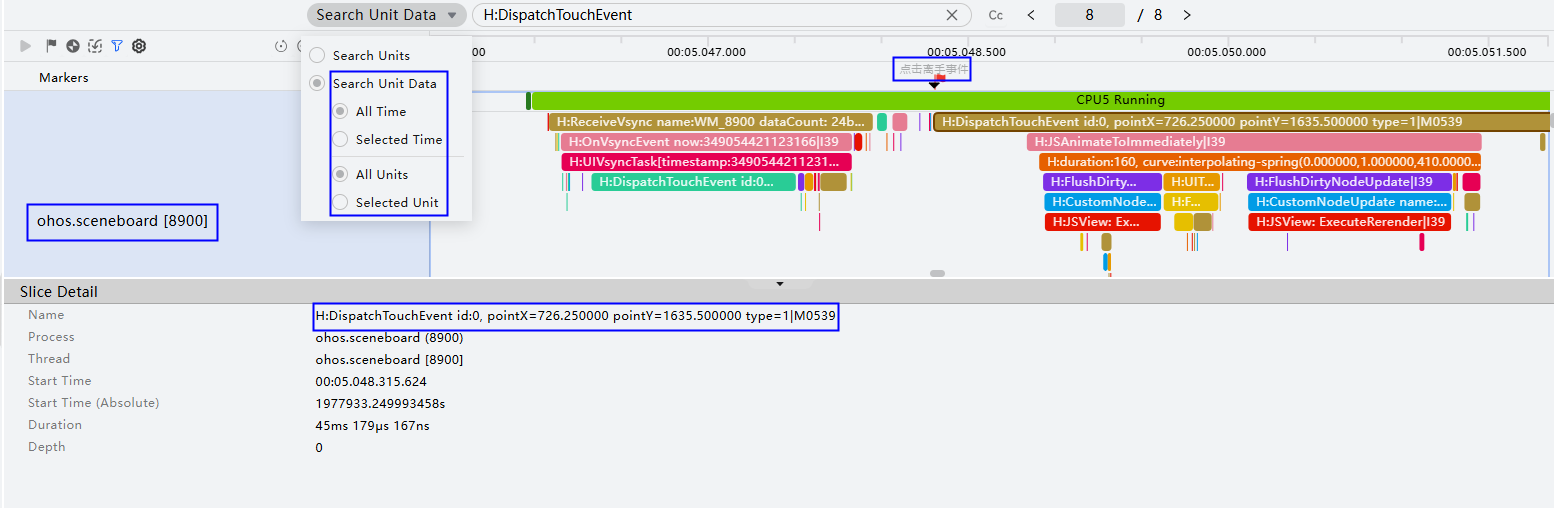The image size is (1554, 508).
Task: Click the black triangle marker below the flag
Action: (934, 85)
